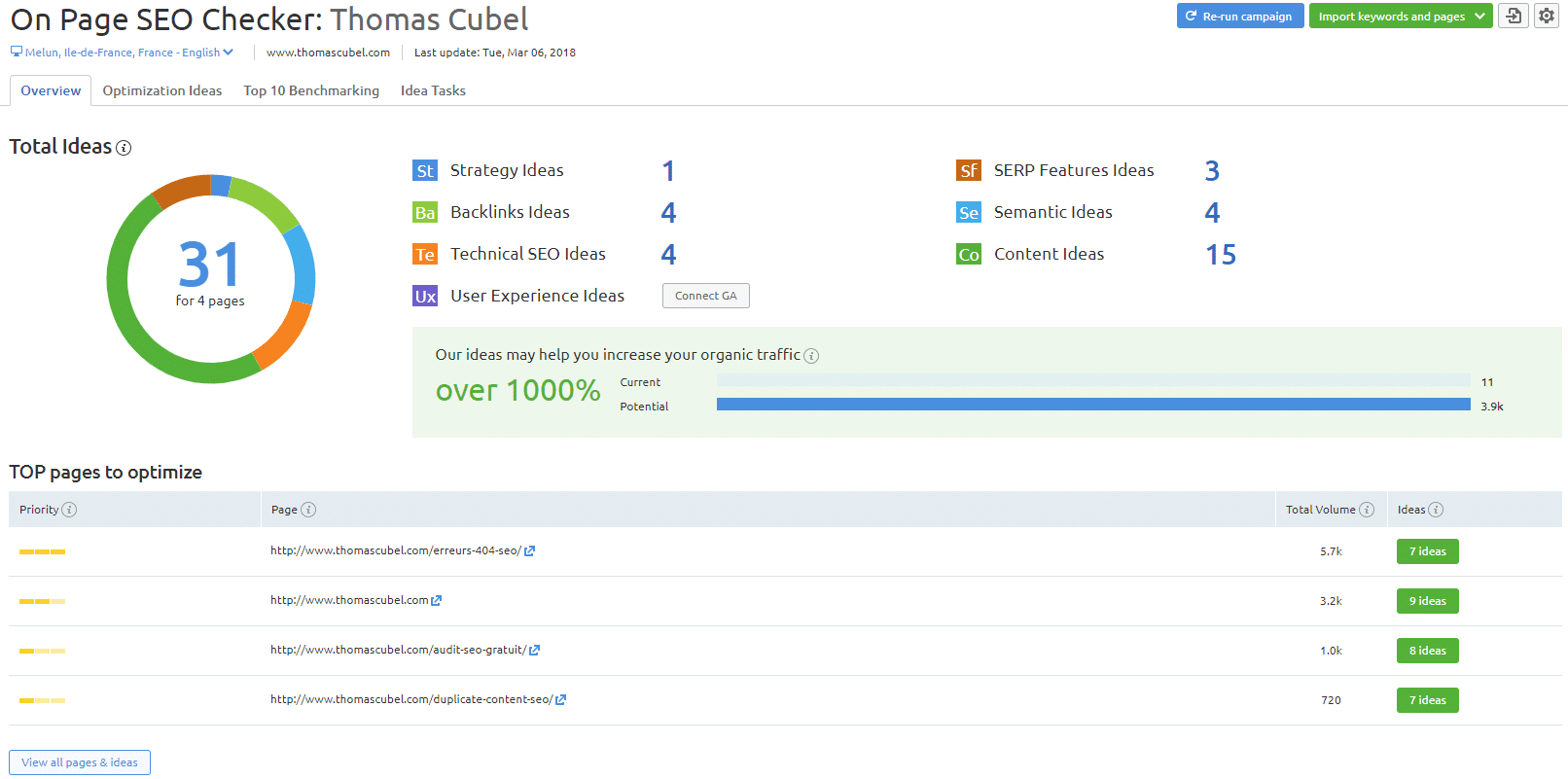The image size is (1568, 779).
Task: Open the Top 10 Benchmarking tab
Action: click(x=311, y=90)
